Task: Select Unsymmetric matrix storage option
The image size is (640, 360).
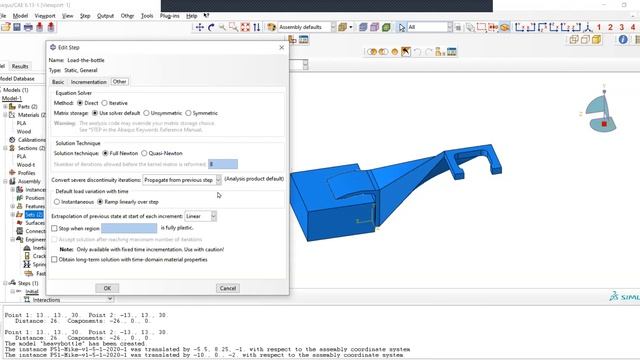Action: tap(146, 113)
